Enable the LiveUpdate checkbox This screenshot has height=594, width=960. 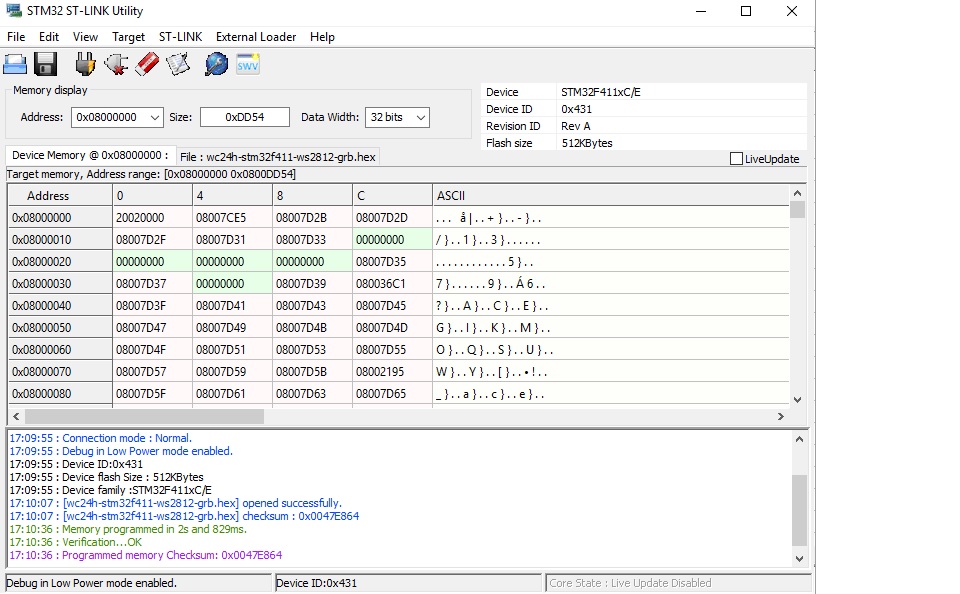click(737, 159)
